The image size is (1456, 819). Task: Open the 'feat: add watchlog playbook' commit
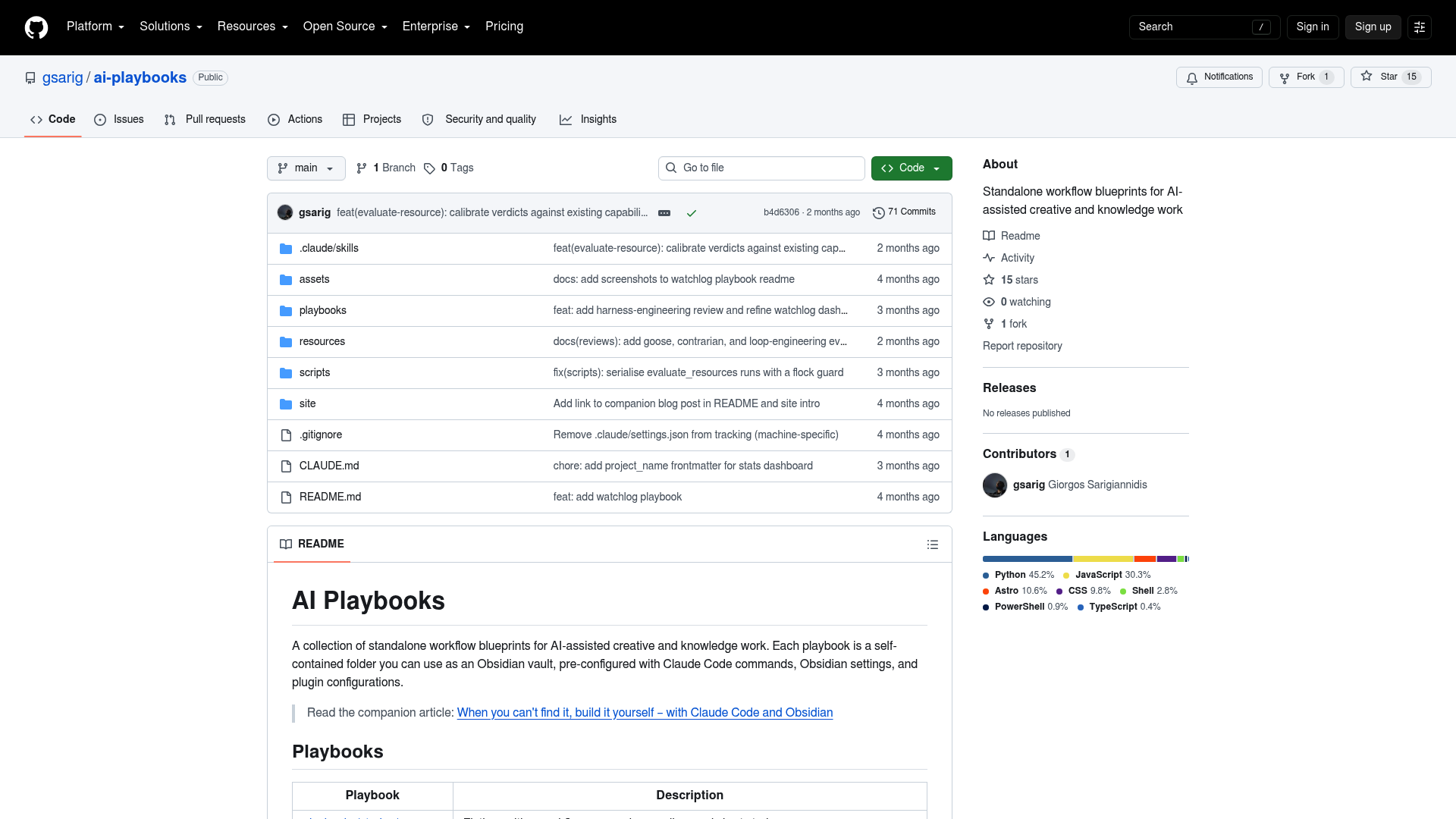pyautogui.click(x=617, y=497)
